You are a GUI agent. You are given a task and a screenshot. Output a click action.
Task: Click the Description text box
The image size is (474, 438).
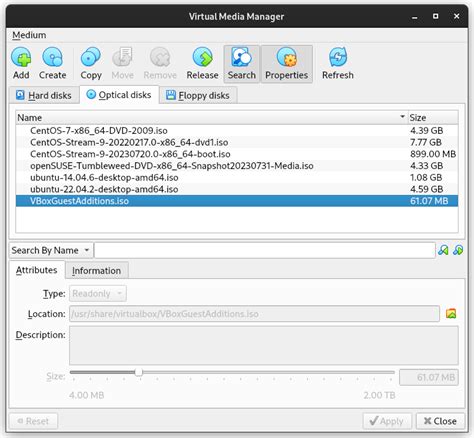click(264, 346)
